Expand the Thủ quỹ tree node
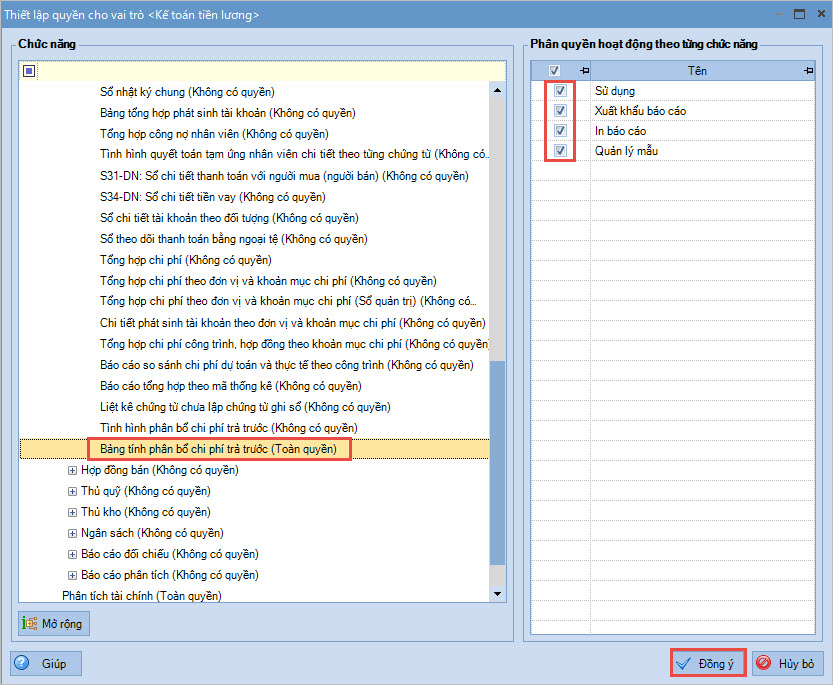Viewport: 833px width, 685px height. tap(72, 491)
